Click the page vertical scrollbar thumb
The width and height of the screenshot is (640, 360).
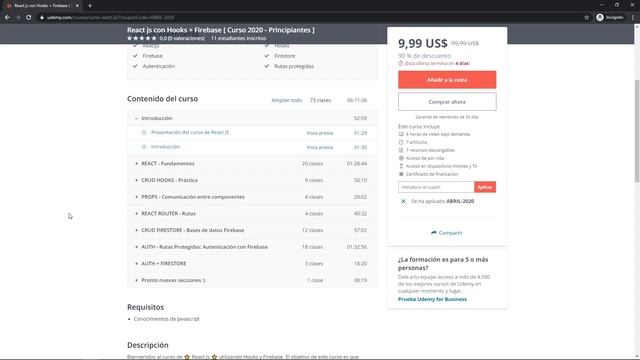point(637,131)
